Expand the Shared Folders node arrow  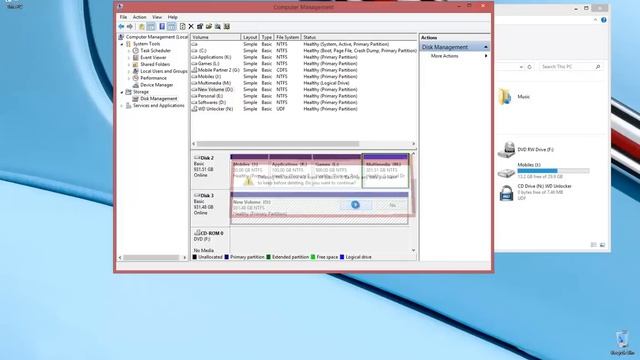(129, 64)
